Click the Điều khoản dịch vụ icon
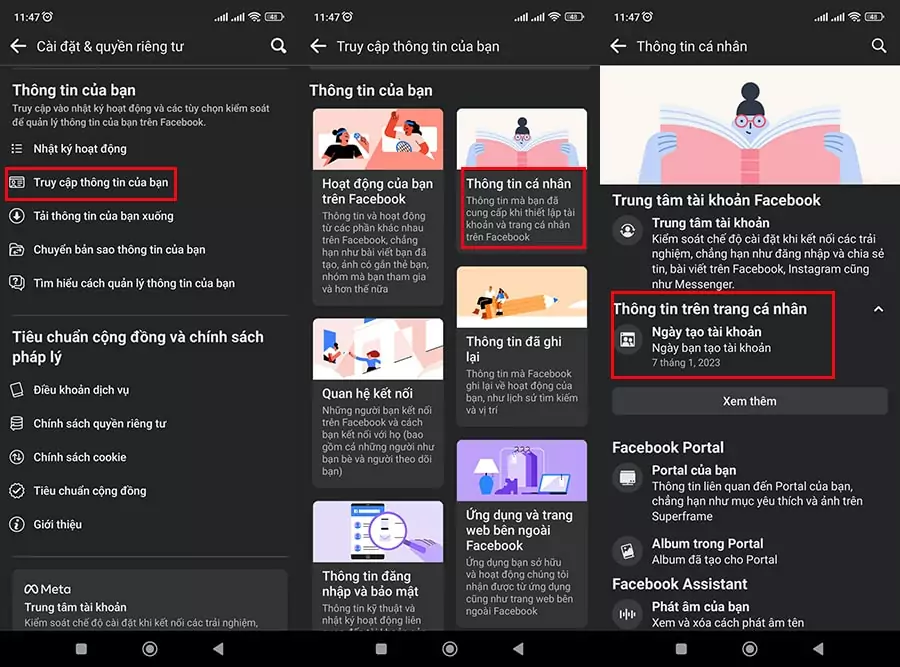Screen dimensions: 900x667 [x=17, y=390]
